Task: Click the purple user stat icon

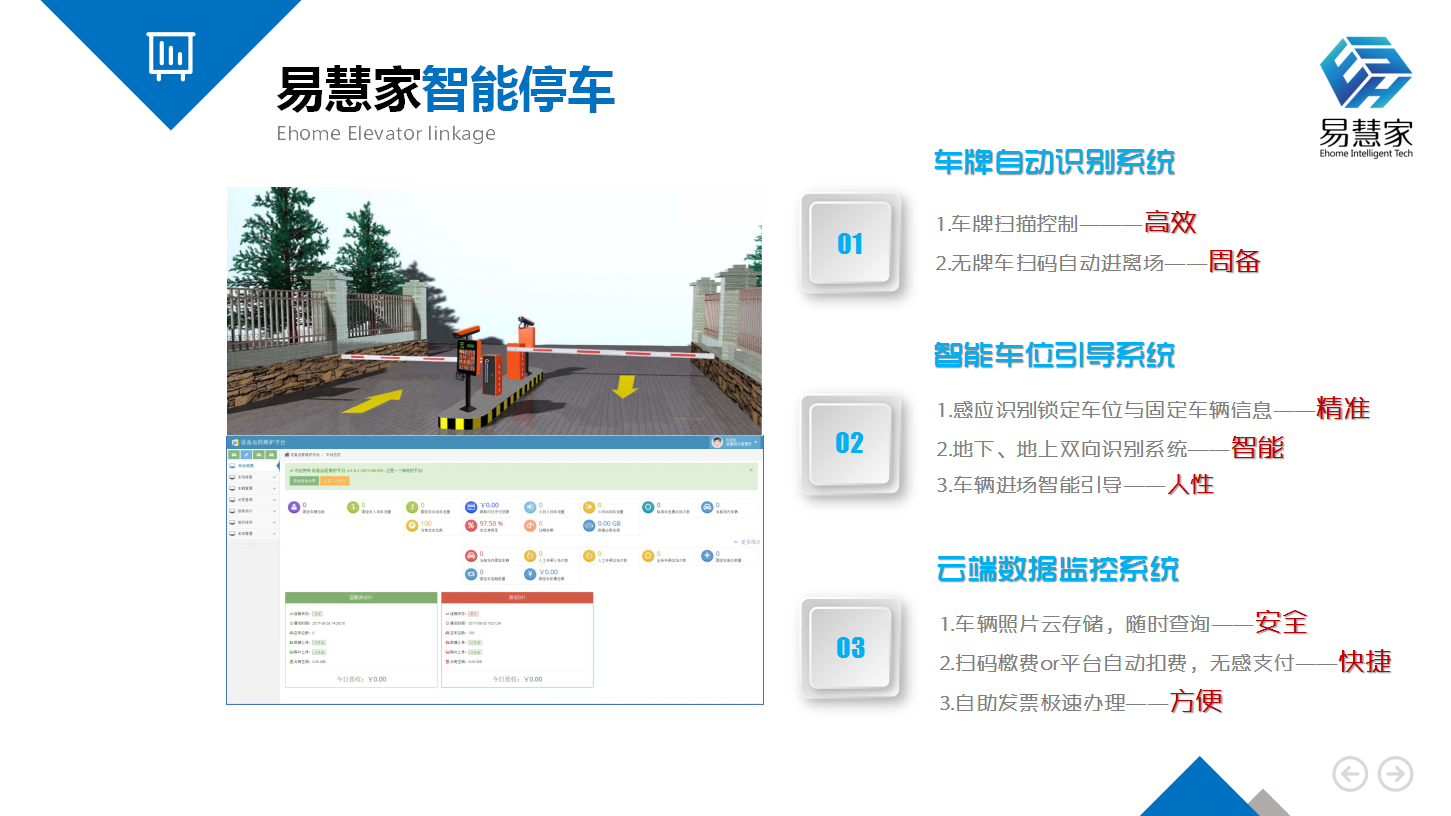Action: (x=294, y=507)
